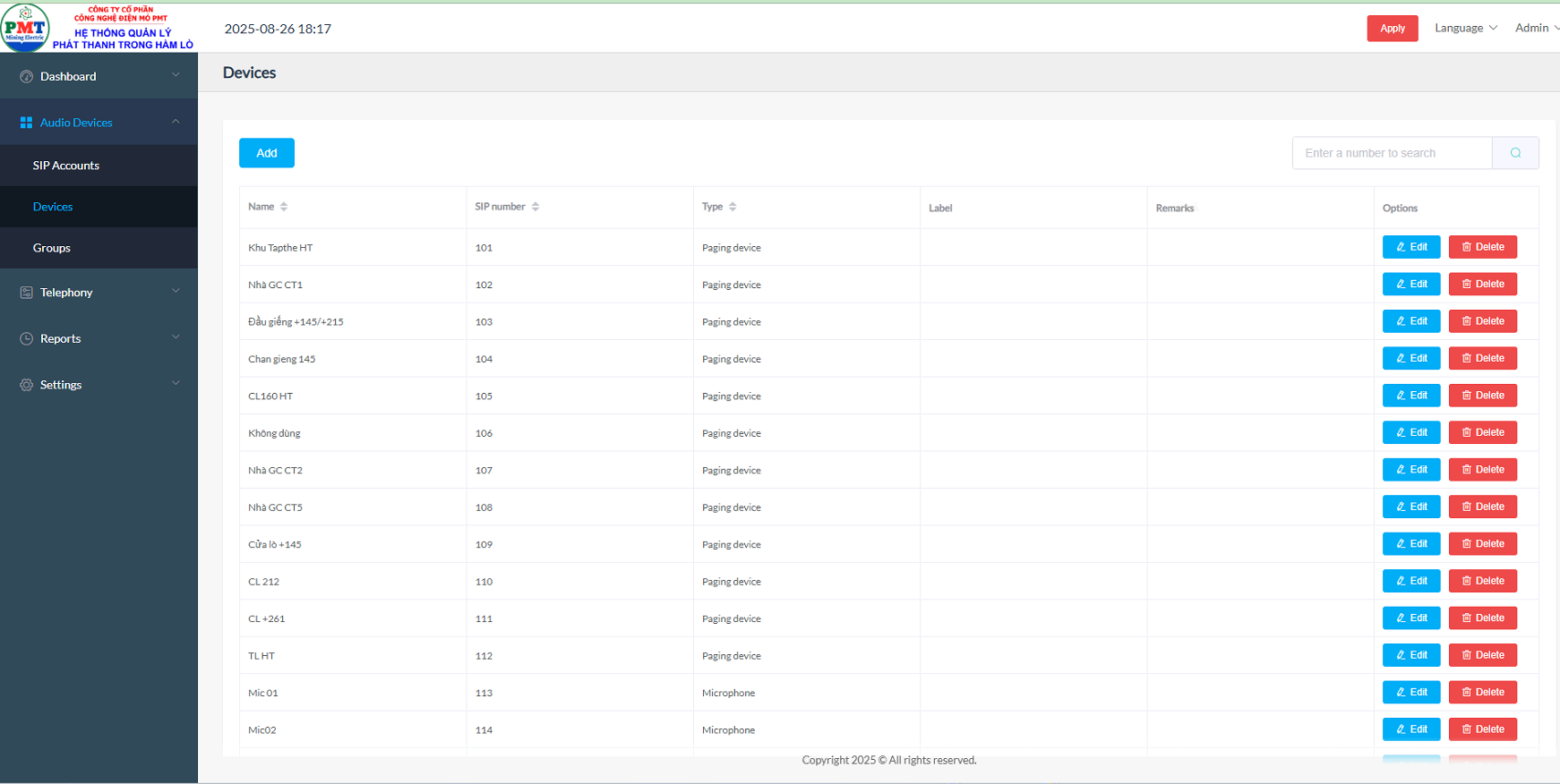This screenshot has width=1560, height=784.
Task: Click the search magnifier icon button
Action: [1515, 153]
